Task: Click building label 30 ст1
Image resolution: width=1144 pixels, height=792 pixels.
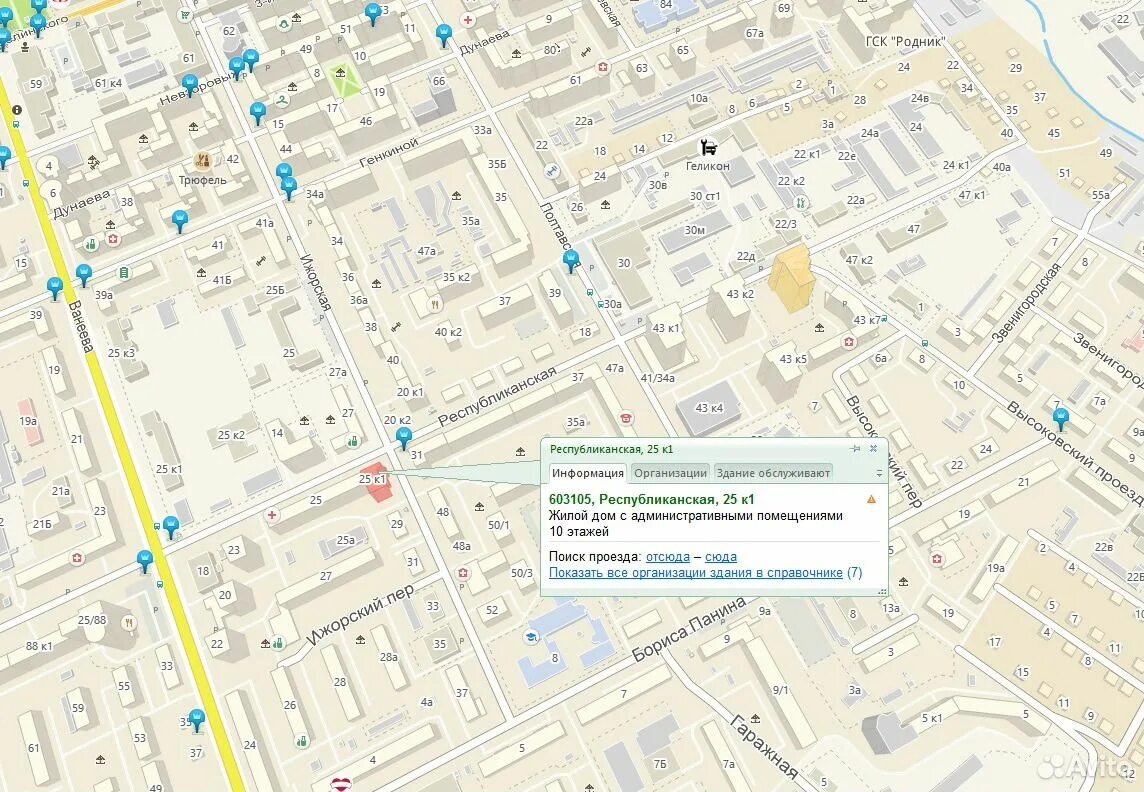Action: 705,195
